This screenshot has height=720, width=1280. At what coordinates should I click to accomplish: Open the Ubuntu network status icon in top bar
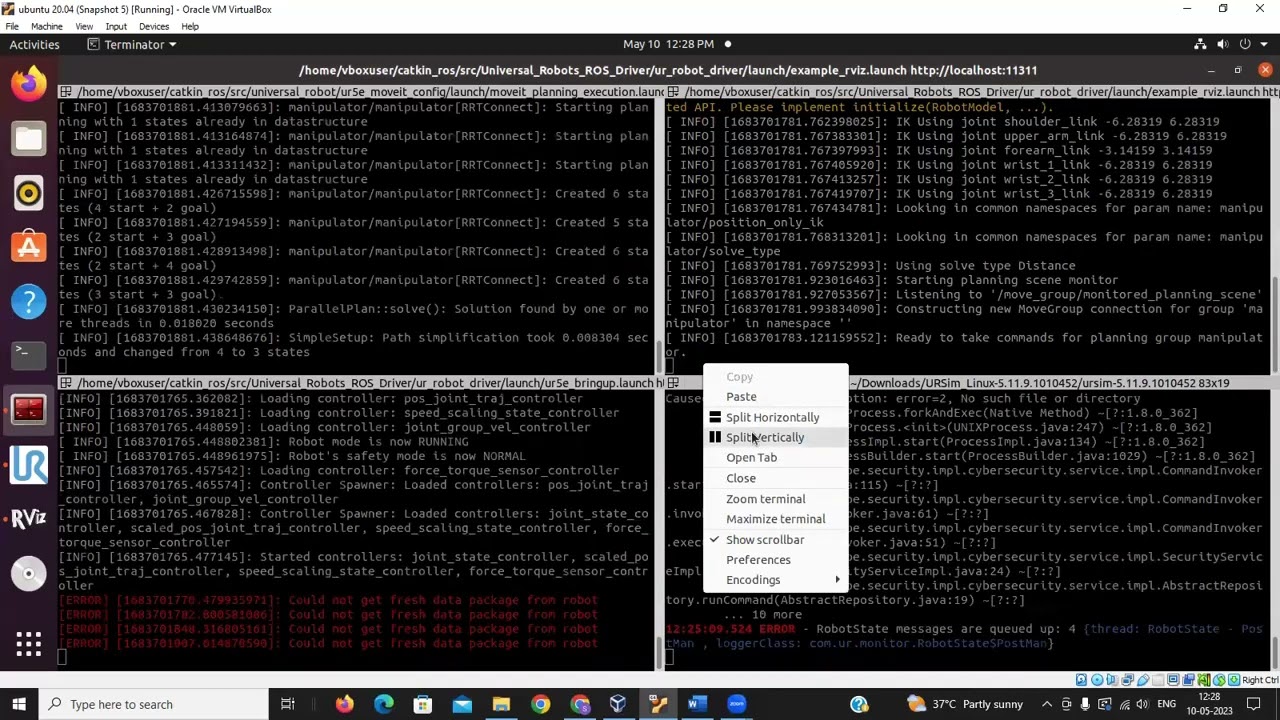pyautogui.click(x=1200, y=44)
